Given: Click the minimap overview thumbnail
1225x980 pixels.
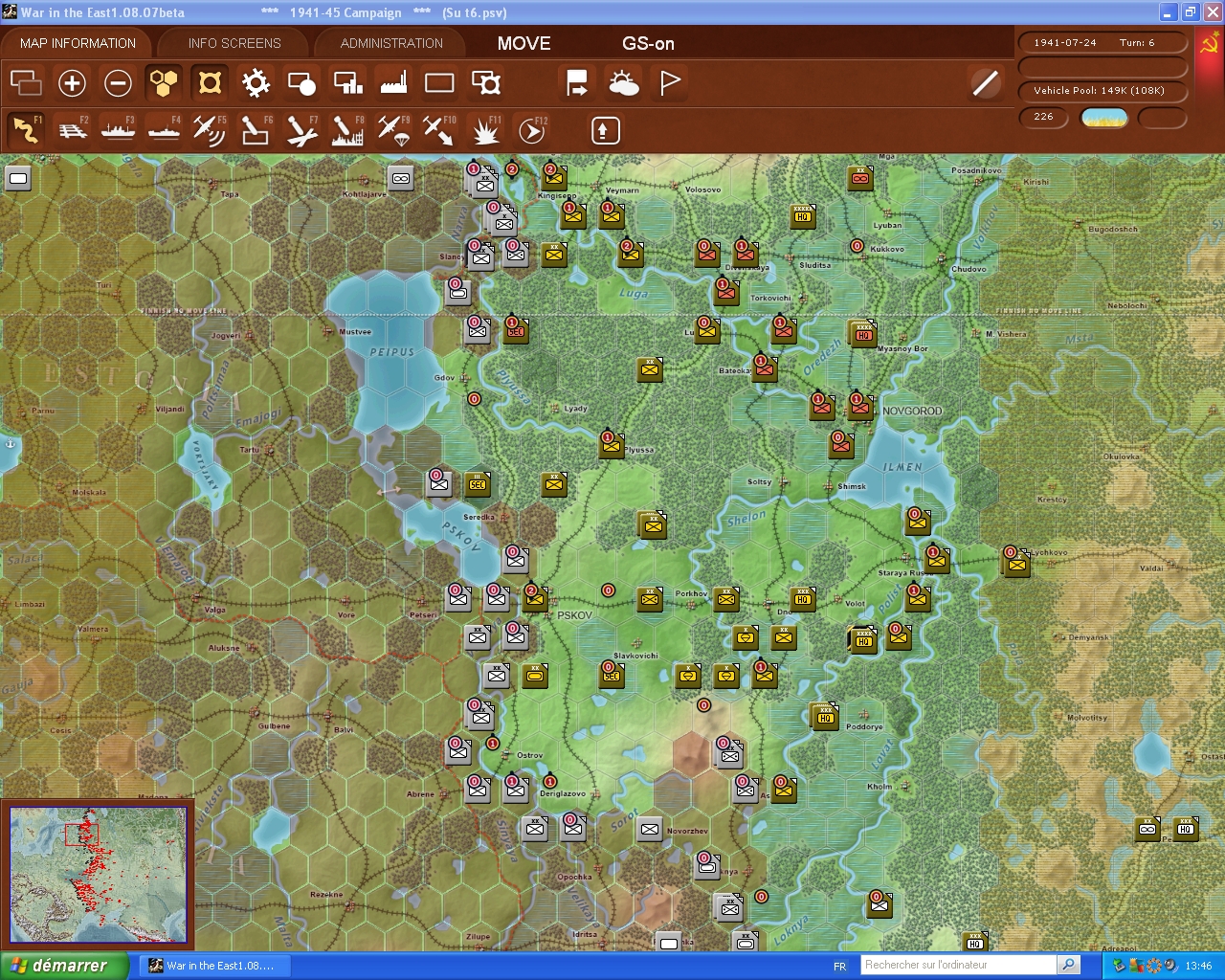Looking at the screenshot, I should [x=98, y=874].
